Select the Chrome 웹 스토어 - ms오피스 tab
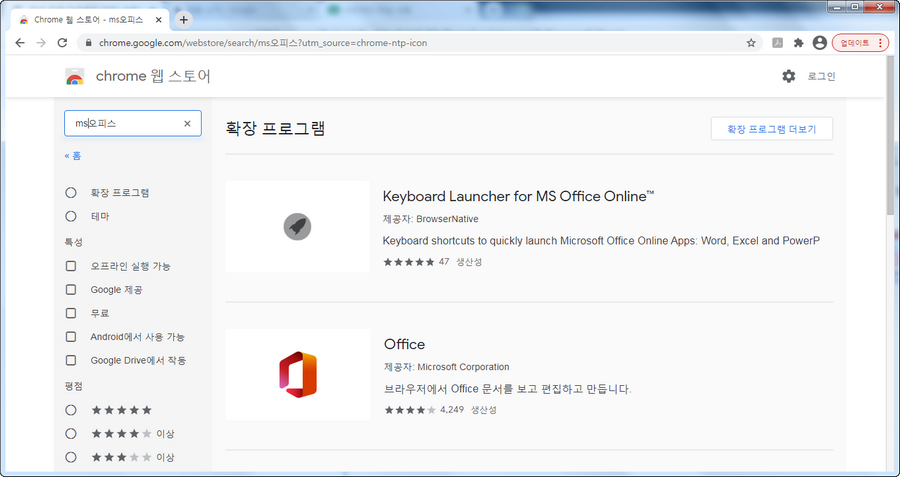Viewport: 900px width, 477px height. pyautogui.click(x=89, y=20)
